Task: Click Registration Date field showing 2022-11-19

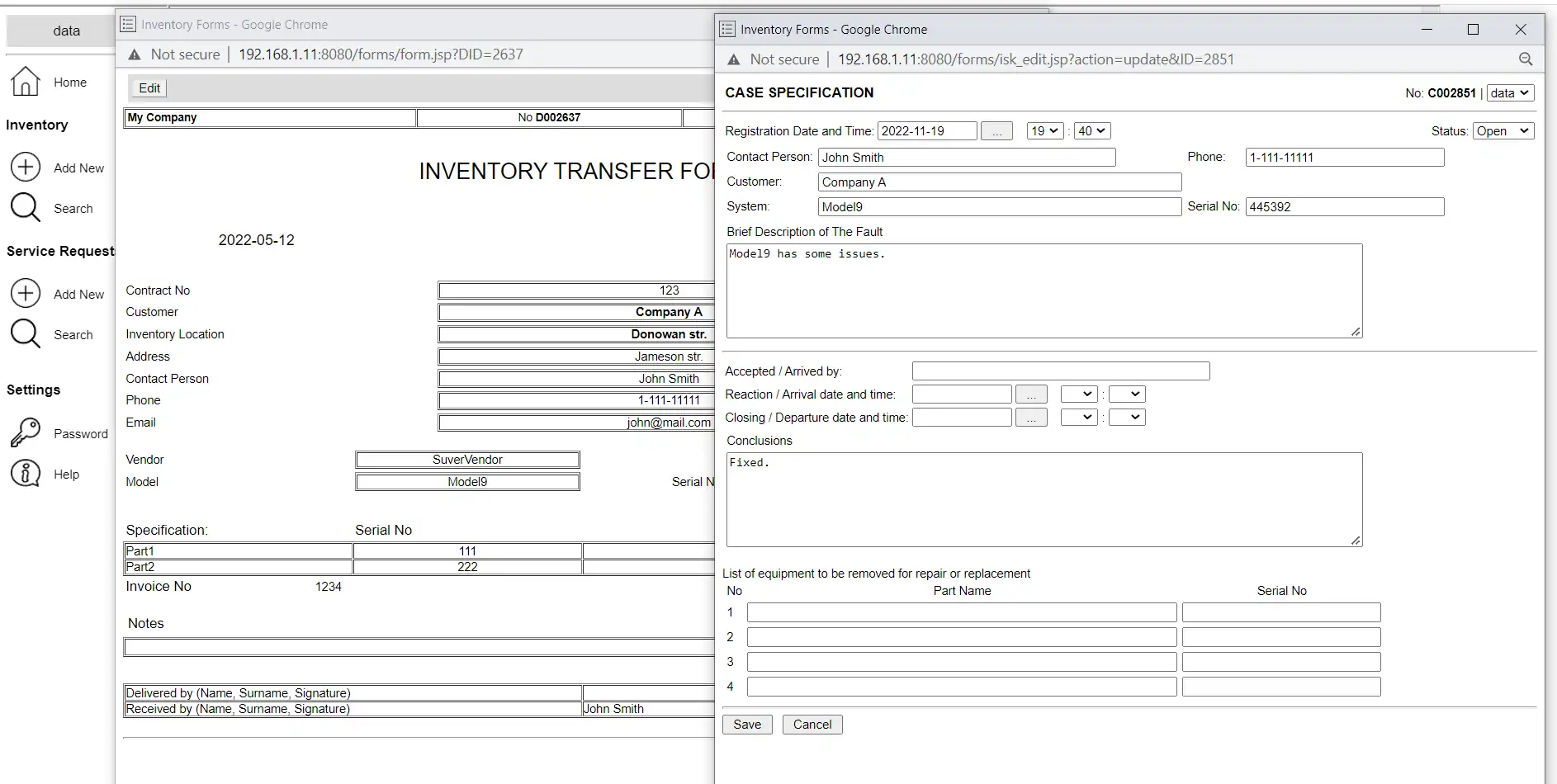Action: click(927, 131)
